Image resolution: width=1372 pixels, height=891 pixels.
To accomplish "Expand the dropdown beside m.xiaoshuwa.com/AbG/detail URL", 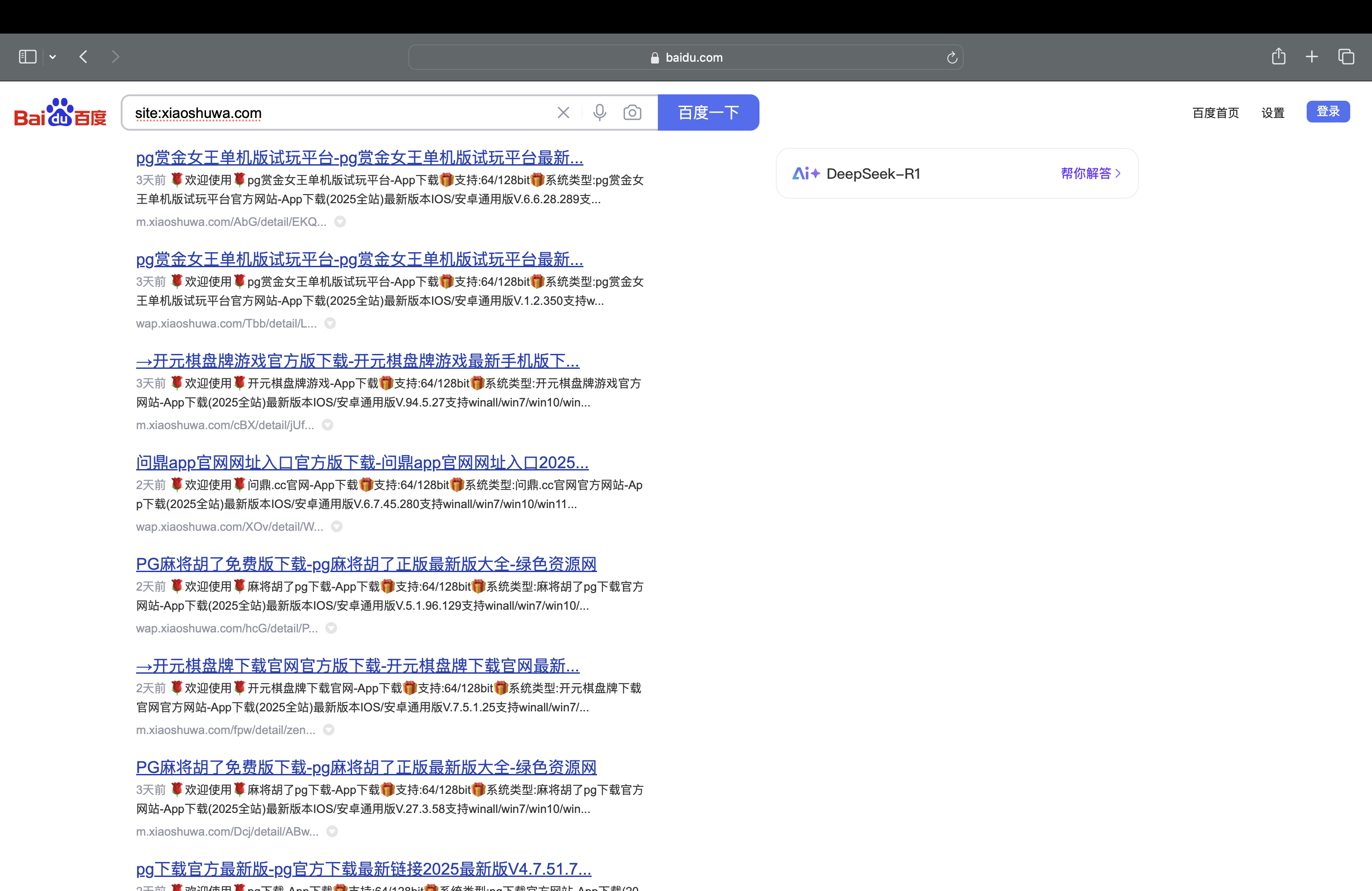I will pyautogui.click(x=340, y=222).
